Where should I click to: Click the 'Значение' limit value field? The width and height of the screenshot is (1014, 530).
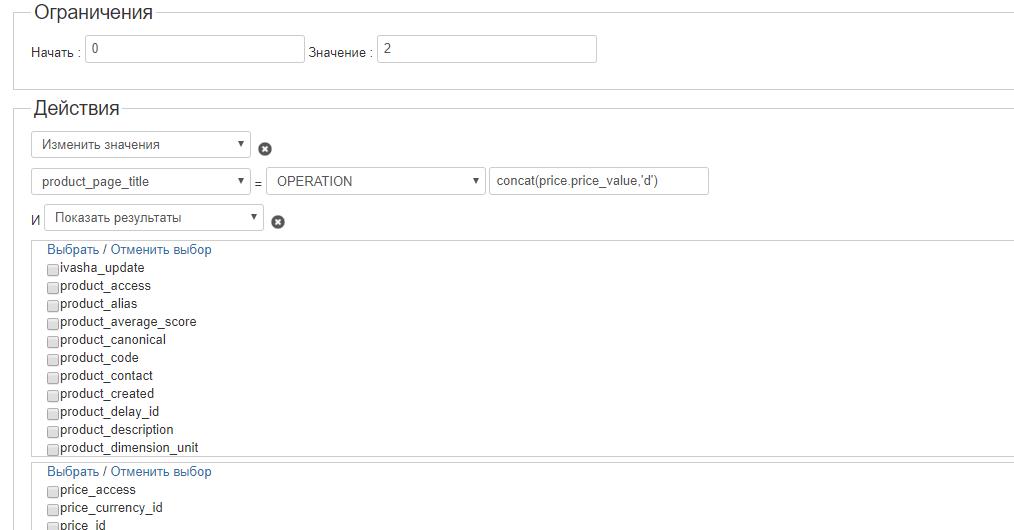click(487, 49)
